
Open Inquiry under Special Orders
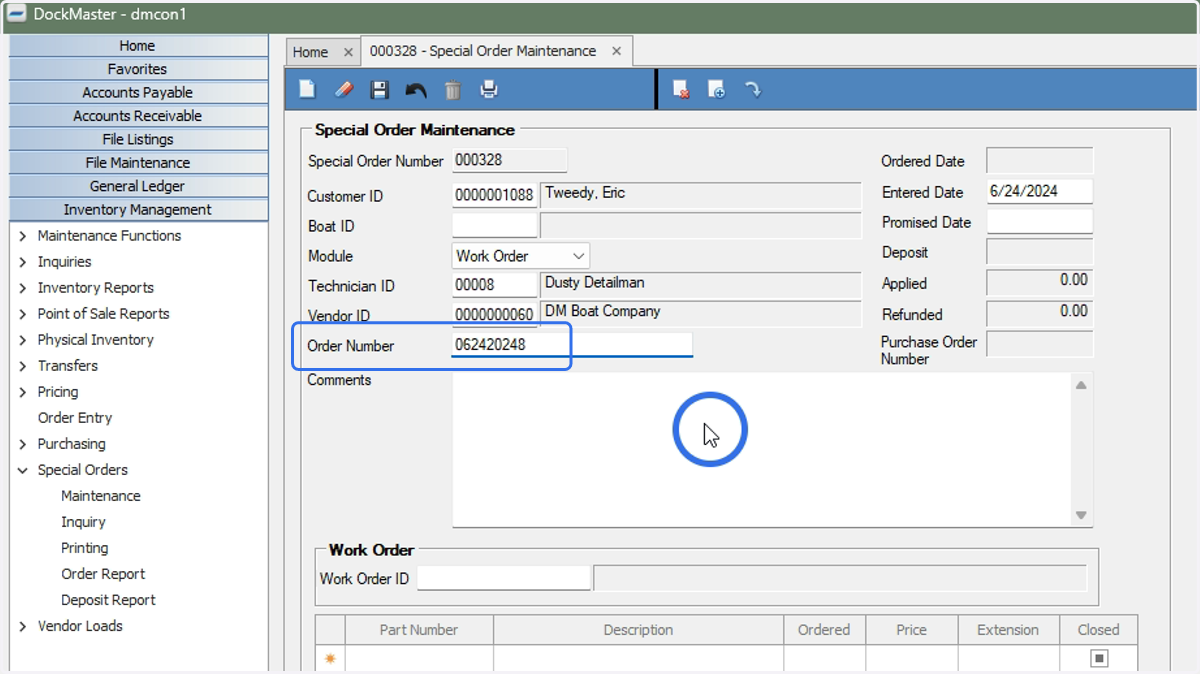(83, 522)
